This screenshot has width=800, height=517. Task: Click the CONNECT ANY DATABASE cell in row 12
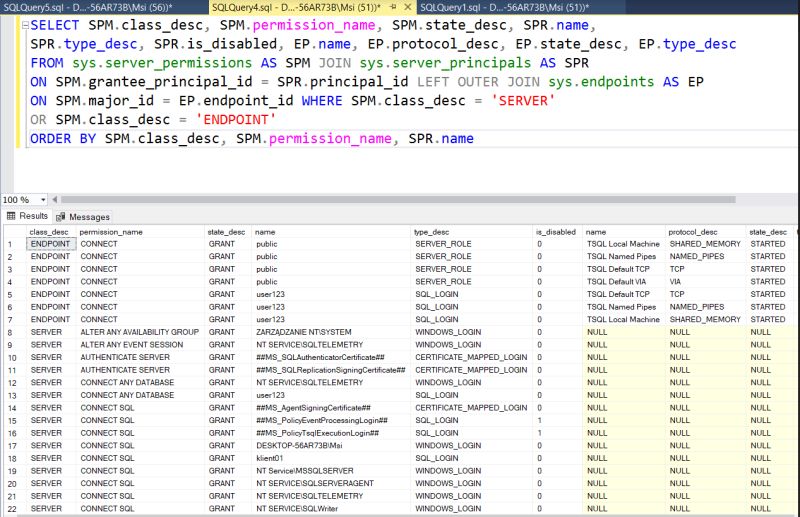[140, 383]
